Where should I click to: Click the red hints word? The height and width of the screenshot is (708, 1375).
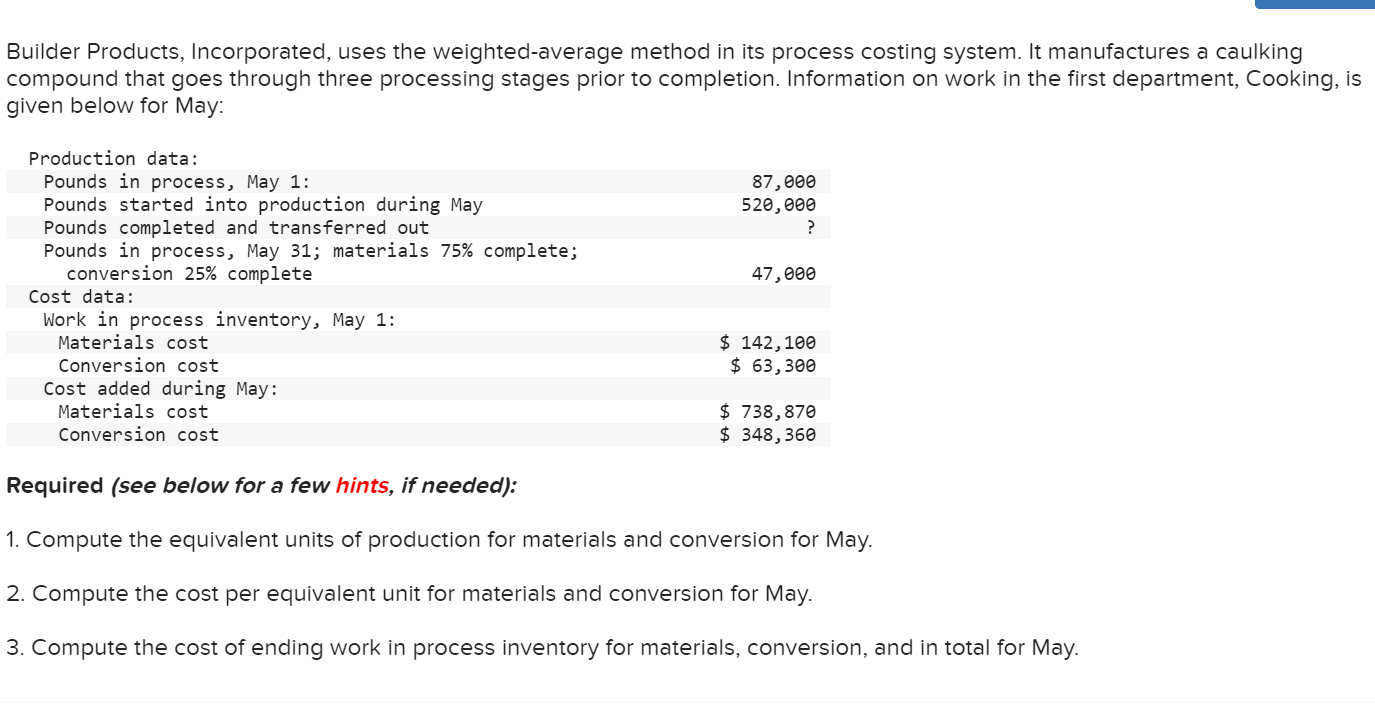click(x=362, y=486)
